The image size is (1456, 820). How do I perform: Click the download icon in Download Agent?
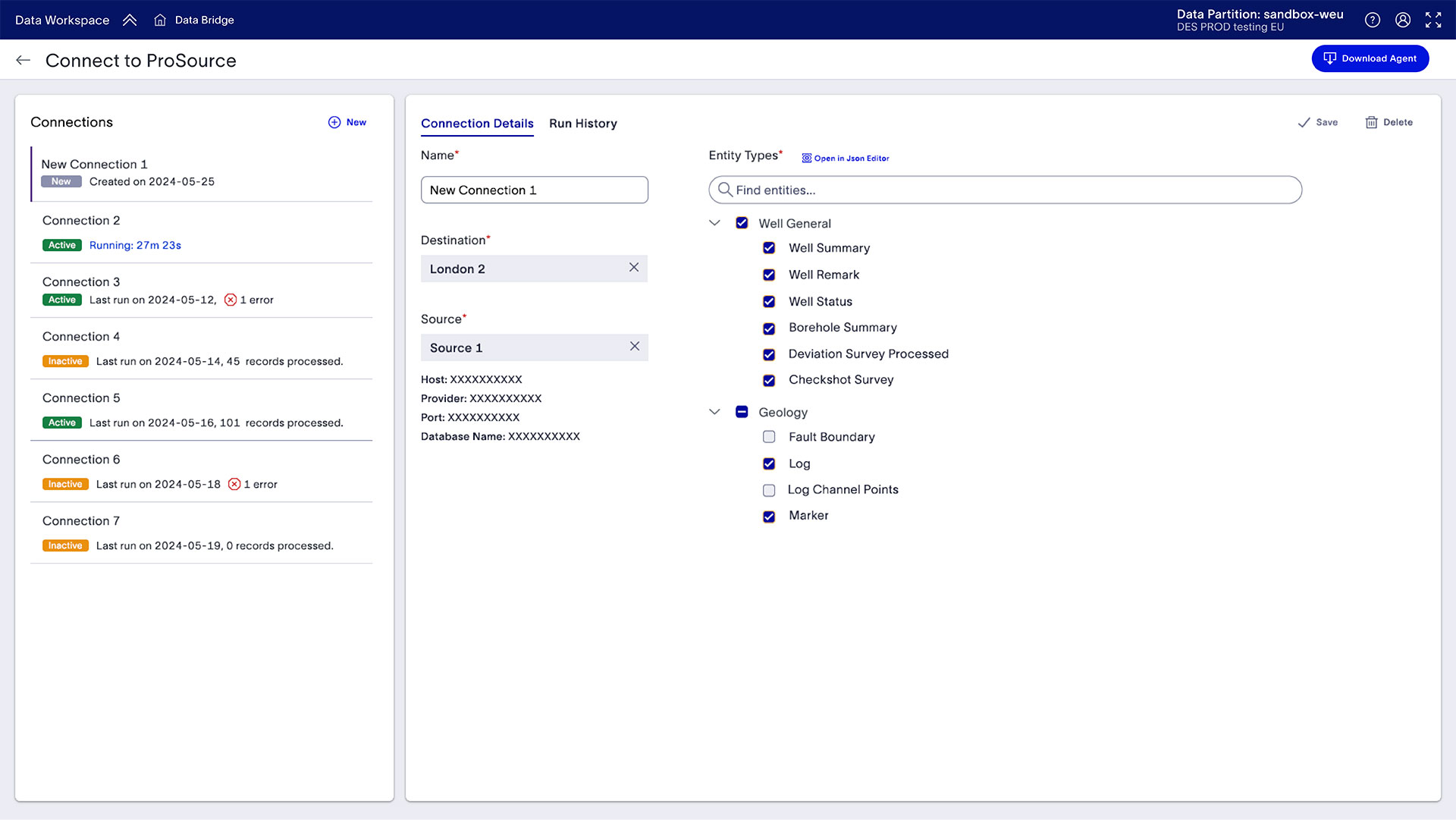pyautogui.click(x=1329, y=58)
